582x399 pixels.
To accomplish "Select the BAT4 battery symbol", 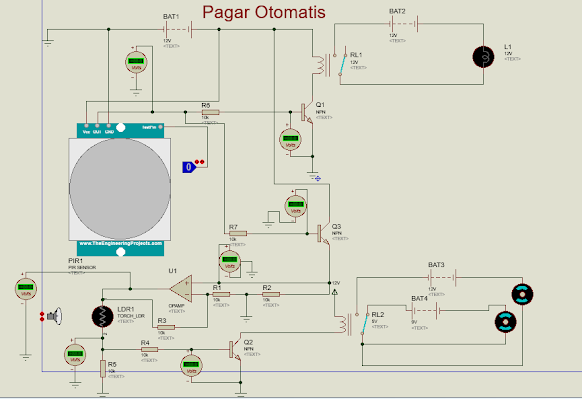I will [x=426, y=310].
